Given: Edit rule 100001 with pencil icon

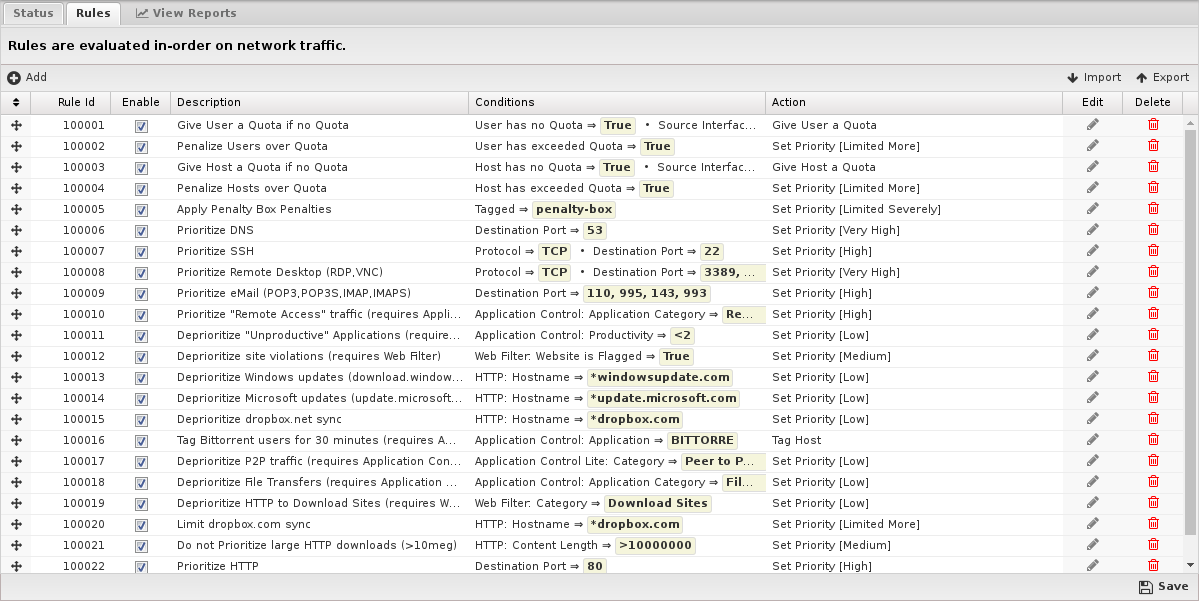Looking at the screenshot, I should coord(1092,125).
